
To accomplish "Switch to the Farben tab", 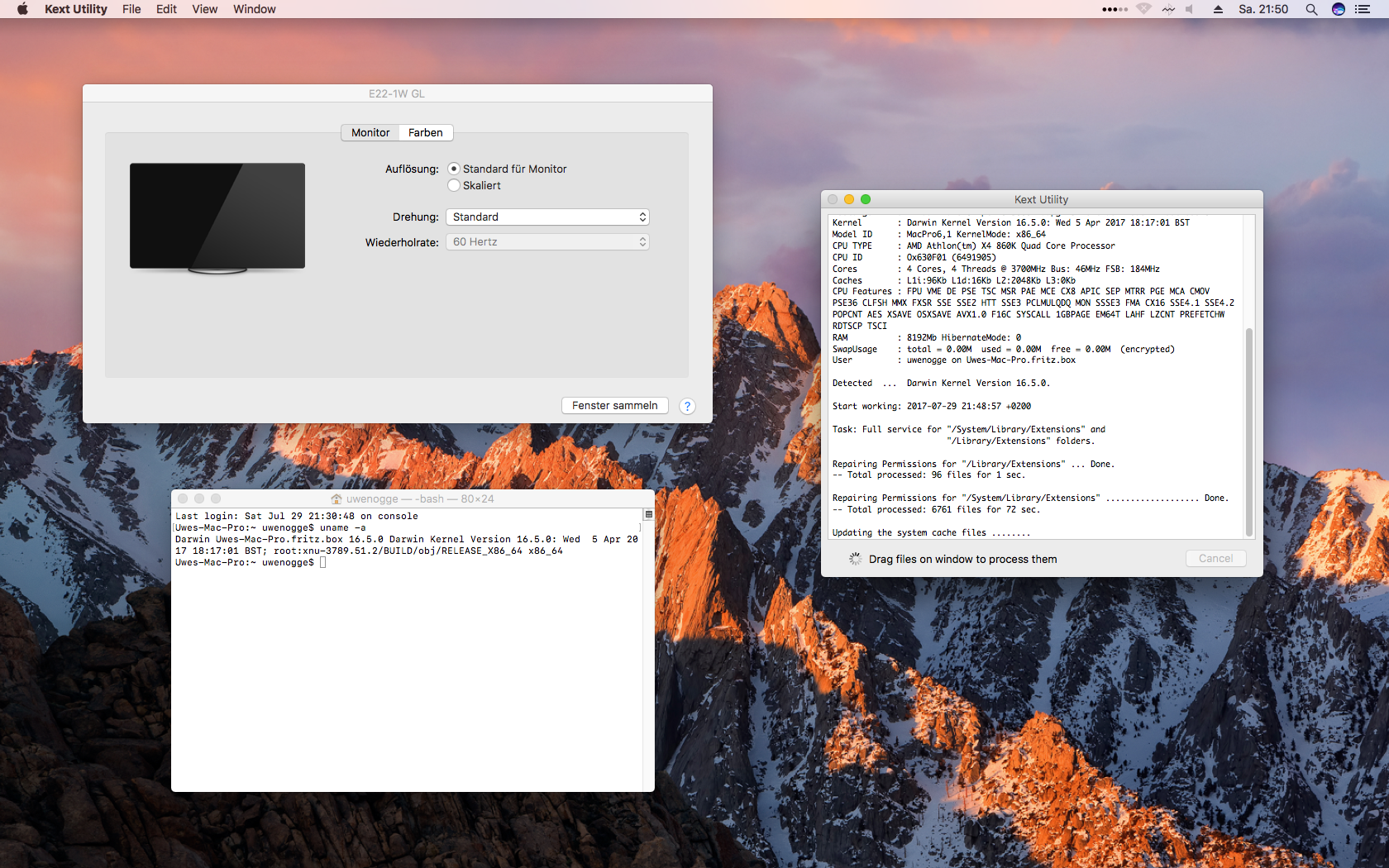I will click(x=425, y=133).
